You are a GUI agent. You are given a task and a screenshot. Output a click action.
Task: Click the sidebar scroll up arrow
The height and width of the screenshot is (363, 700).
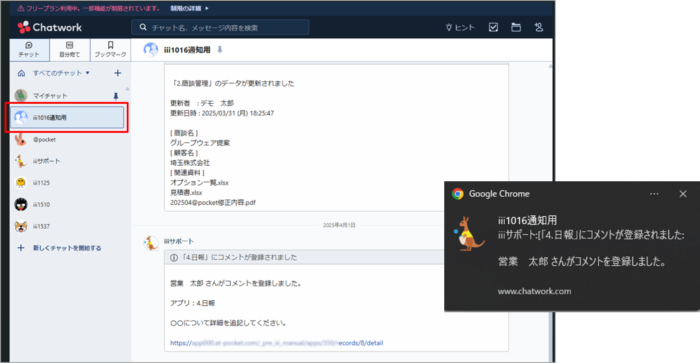click(x=127, y=89)
